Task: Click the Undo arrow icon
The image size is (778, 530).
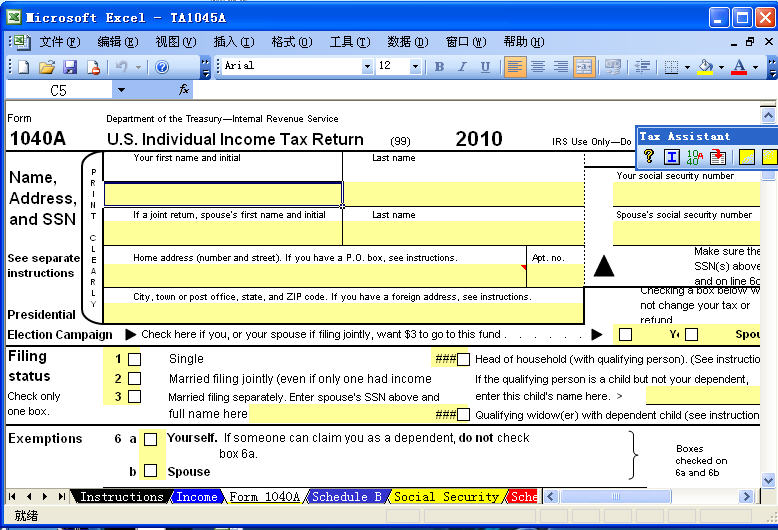Action: (121, 66)
